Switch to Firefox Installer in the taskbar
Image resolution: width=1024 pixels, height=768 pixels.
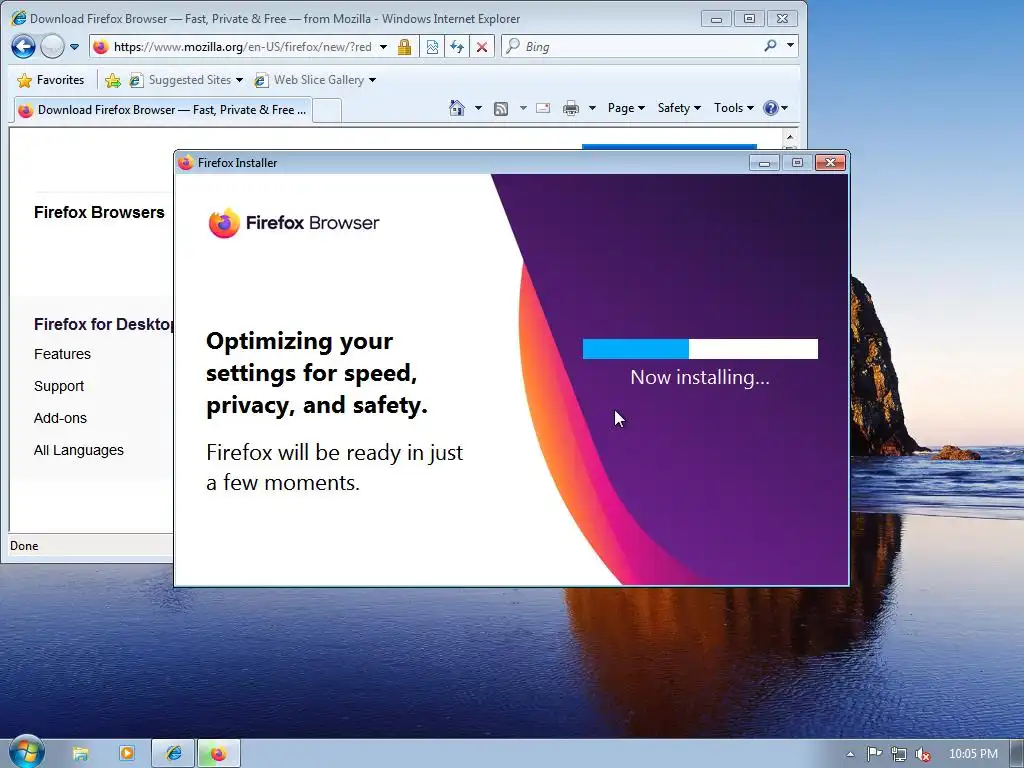(x=219, y=754)
